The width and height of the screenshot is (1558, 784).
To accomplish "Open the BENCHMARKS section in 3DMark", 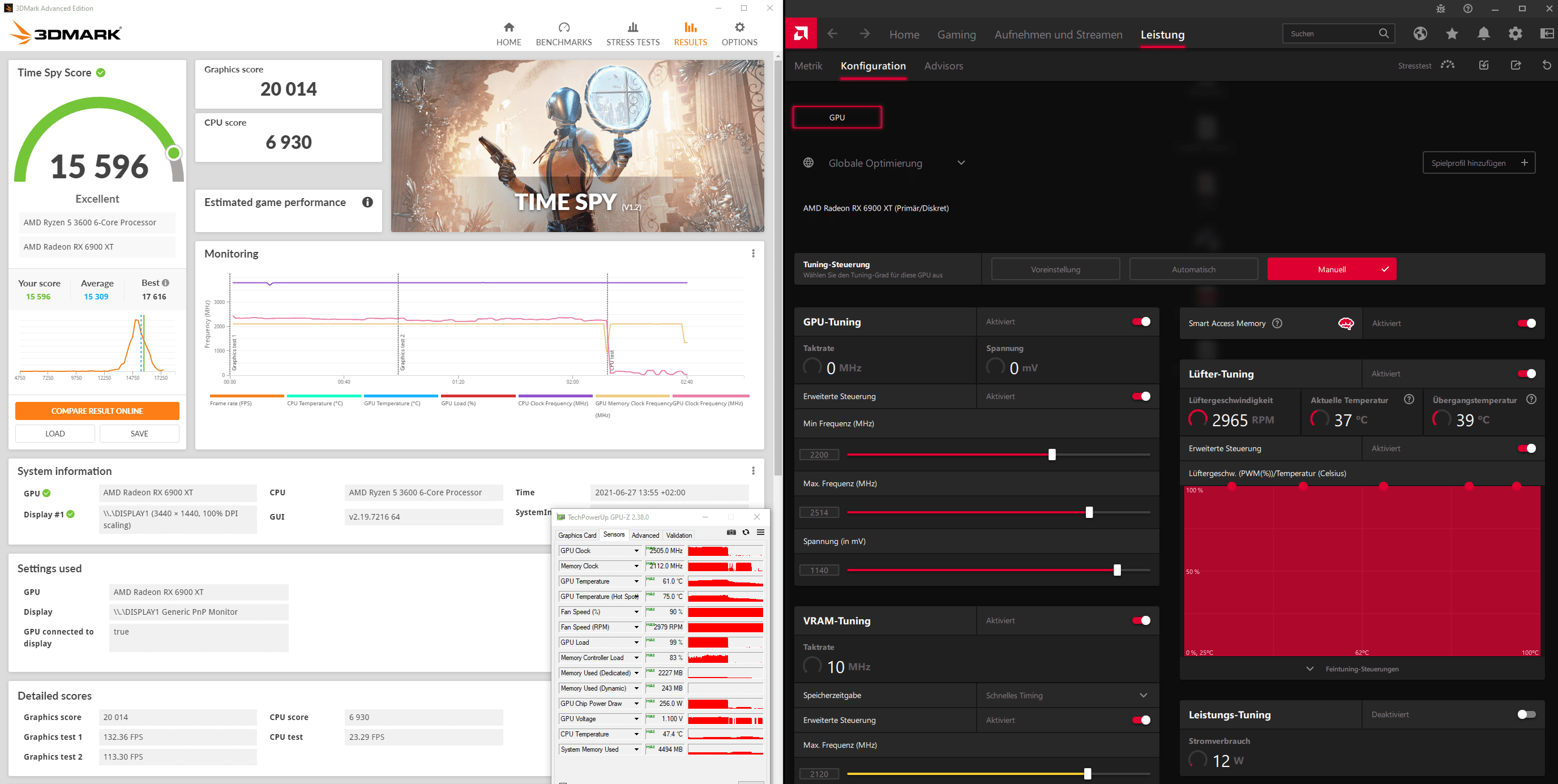I will pyautogui.click(x=564, y=34).
